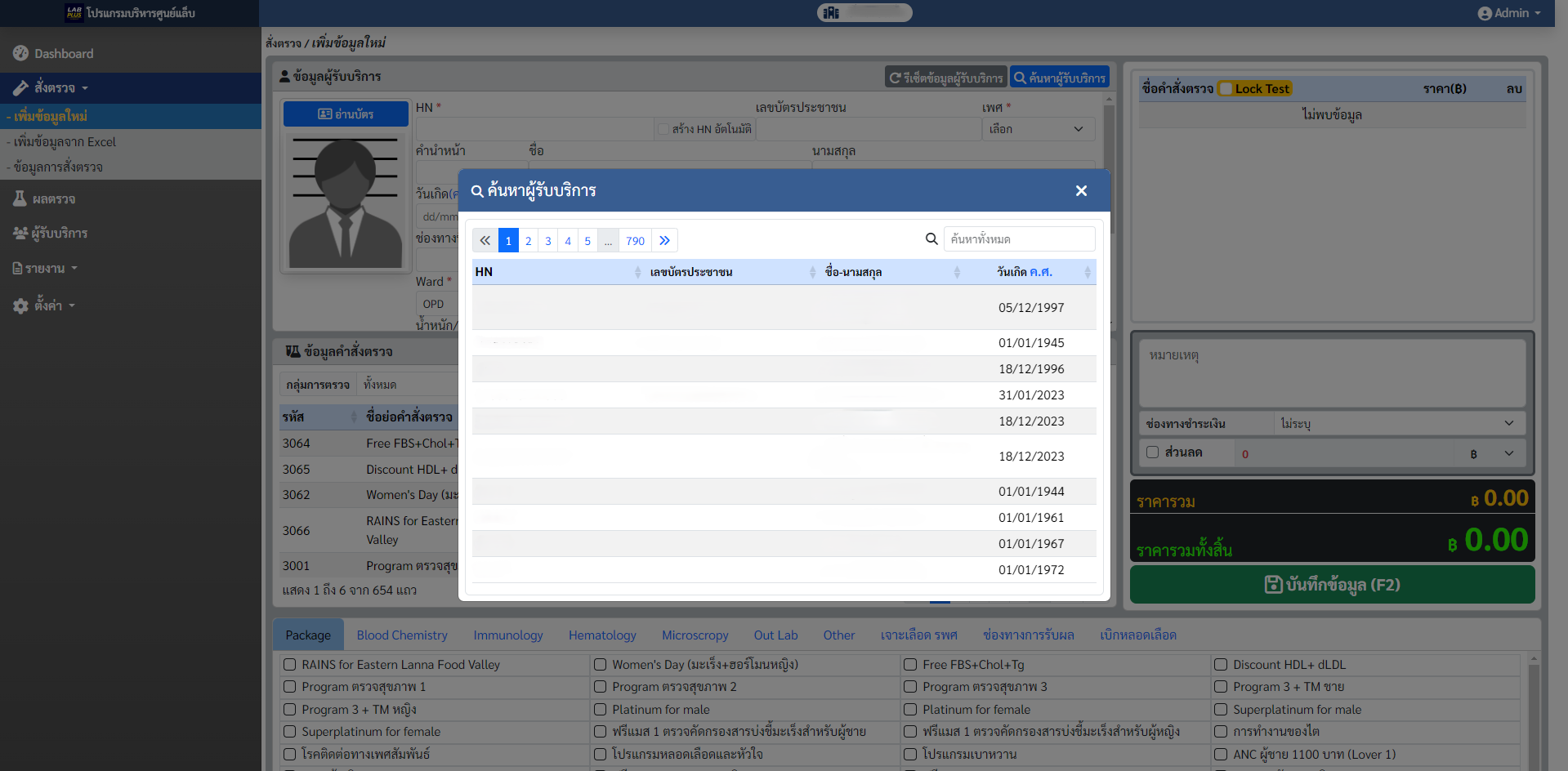Click the test tube results icon
The width and height of the screenshot is (1568, 771).
[x=20, y=198]
